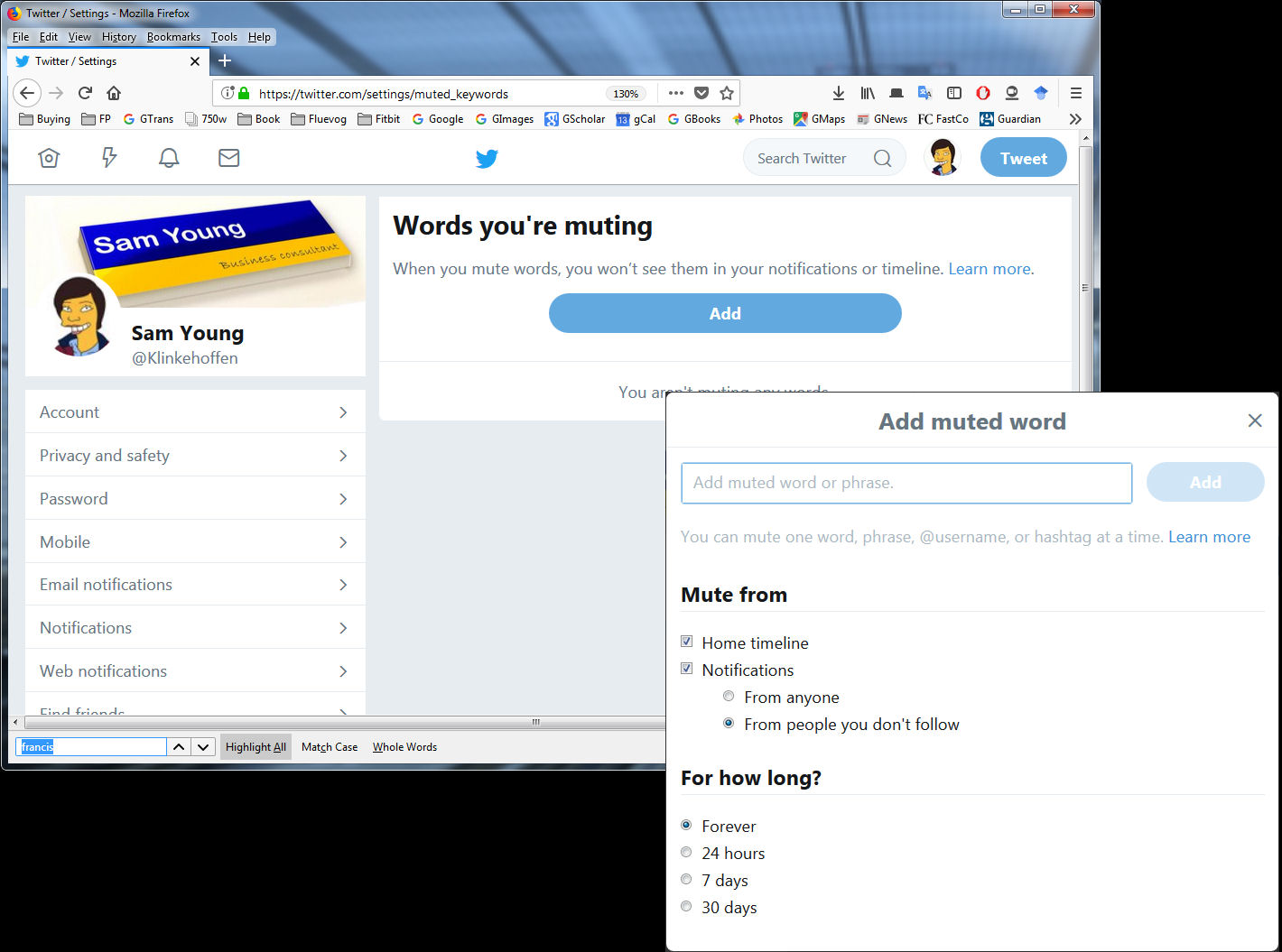Open the Firefox Downloads arrow icon
This screenshot has width=1282, height=952.
pos(838,93)
